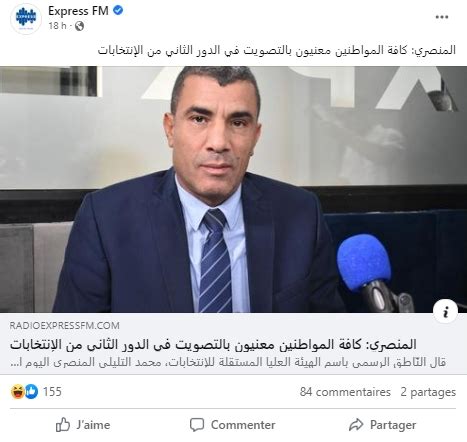Click the Arabic post caption text
Viewport: 467px width, 442px height.
pos(277,50)
